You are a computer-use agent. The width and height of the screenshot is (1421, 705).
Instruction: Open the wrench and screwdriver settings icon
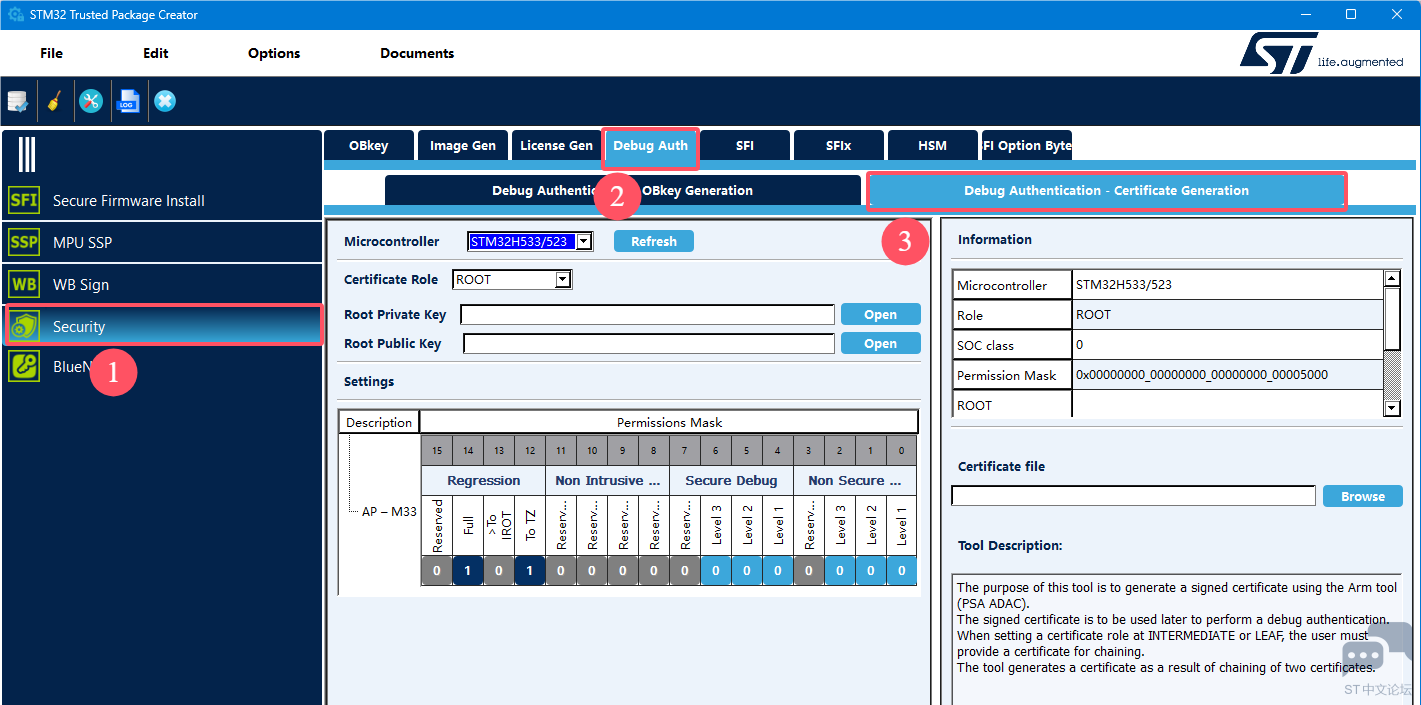pos(91,101)
